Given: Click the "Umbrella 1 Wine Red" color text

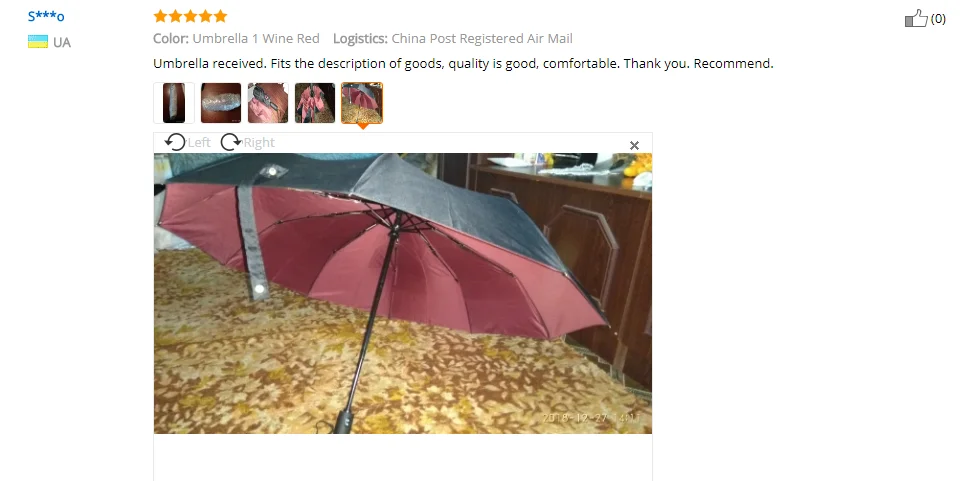Looking at the screenshot, I should 256,38.
